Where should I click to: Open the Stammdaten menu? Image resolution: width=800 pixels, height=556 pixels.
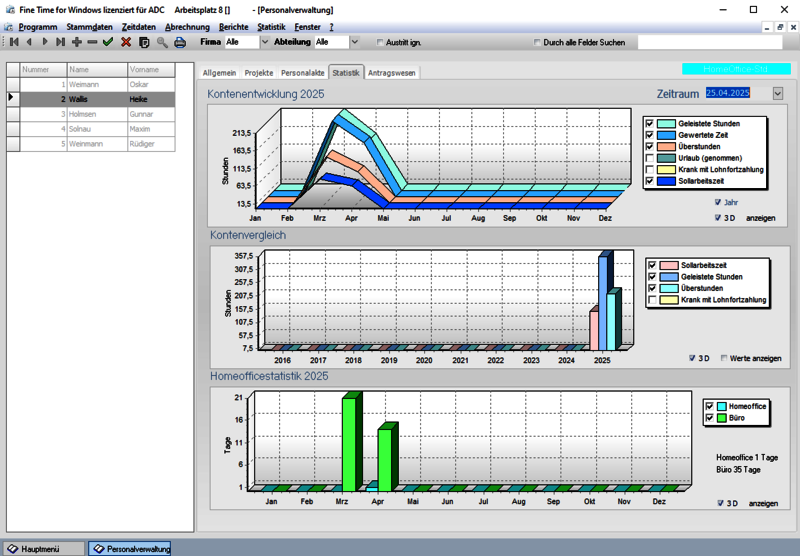(89, 27)
